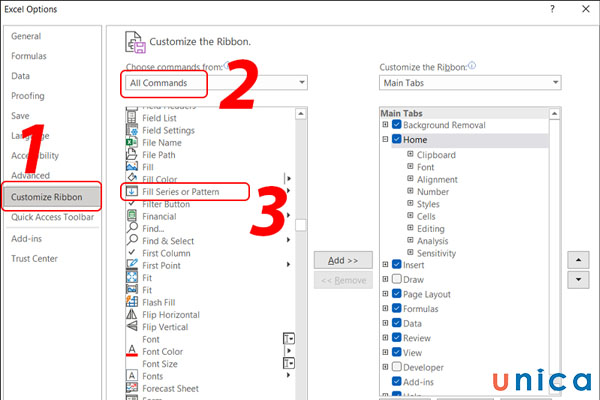Open the Quick Access Toolbar category
The image size is (600, 400).
pos(52,217)
